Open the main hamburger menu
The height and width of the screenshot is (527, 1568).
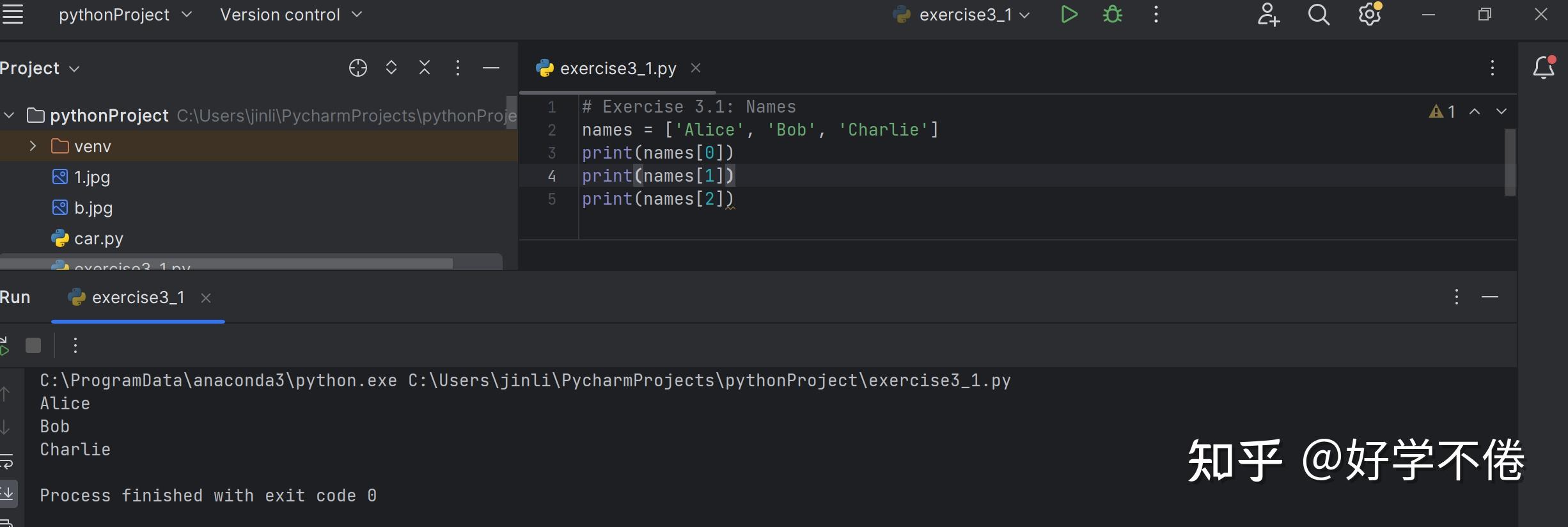pos(12,15)
